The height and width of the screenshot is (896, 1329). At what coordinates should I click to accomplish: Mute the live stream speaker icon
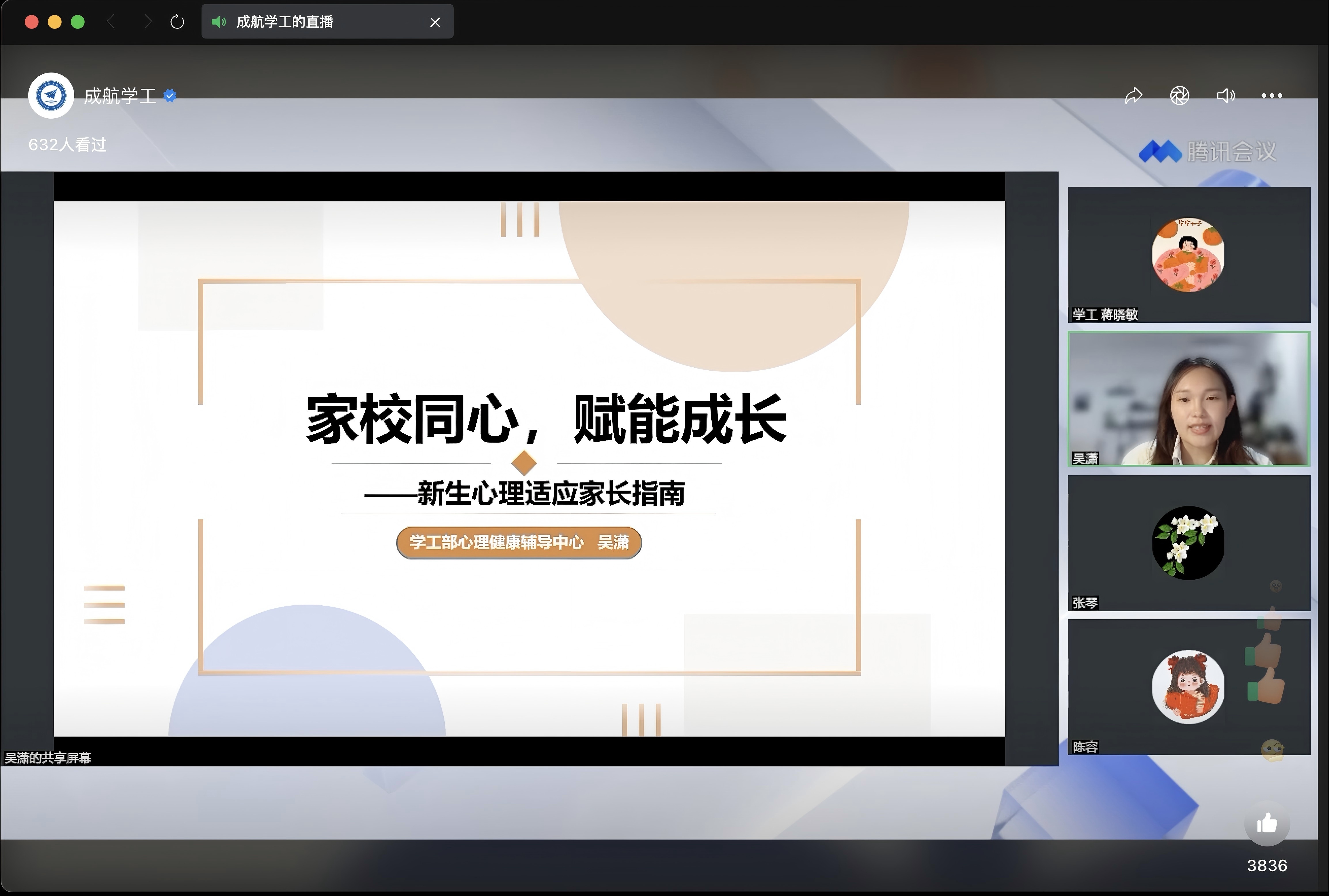pyautogui.click(x=1226, y=95)
